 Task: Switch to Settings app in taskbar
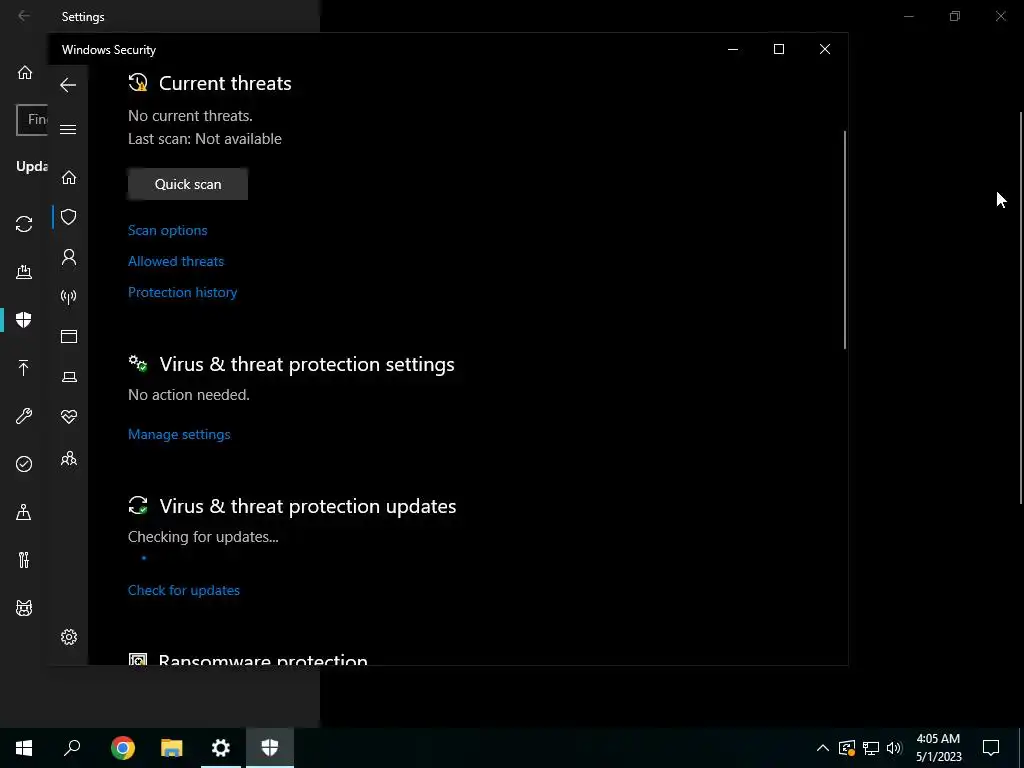pyautogui.click(x=221, y=748)
